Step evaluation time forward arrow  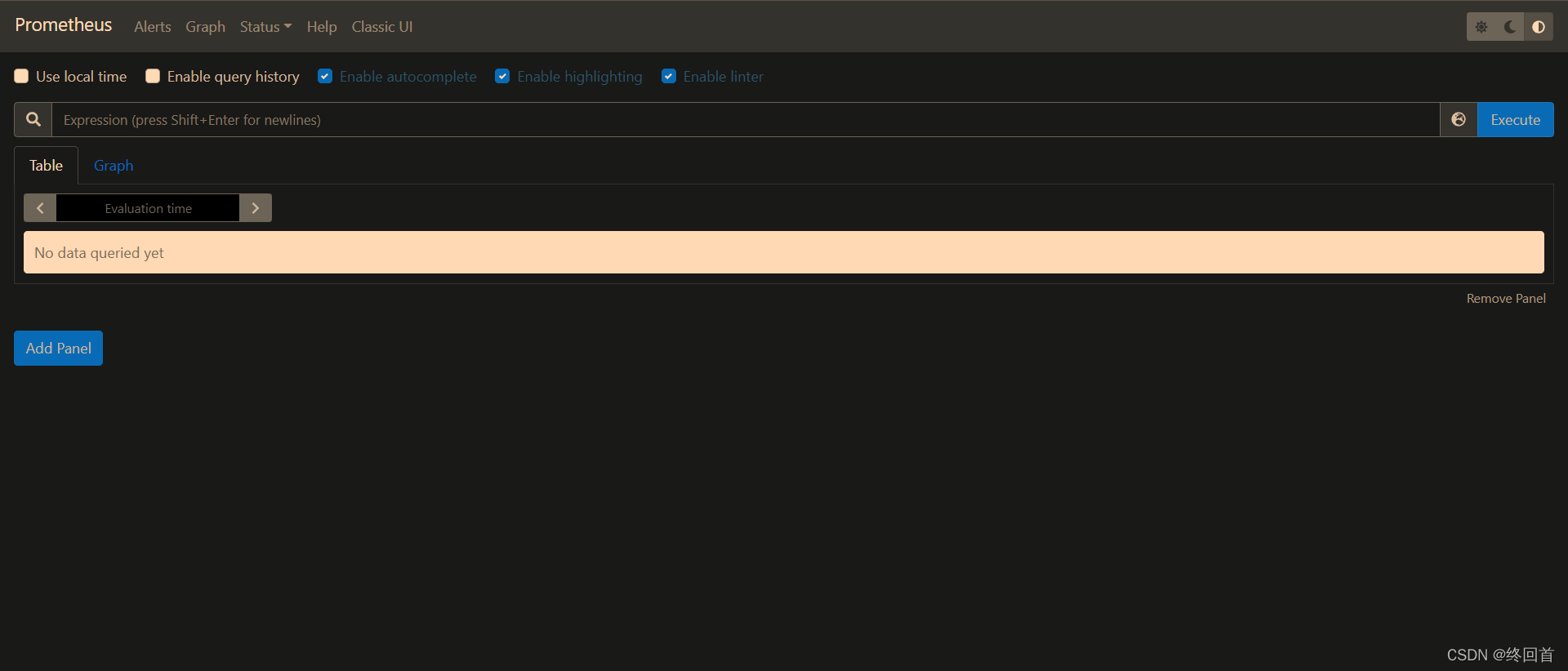(x=256, y=208)
